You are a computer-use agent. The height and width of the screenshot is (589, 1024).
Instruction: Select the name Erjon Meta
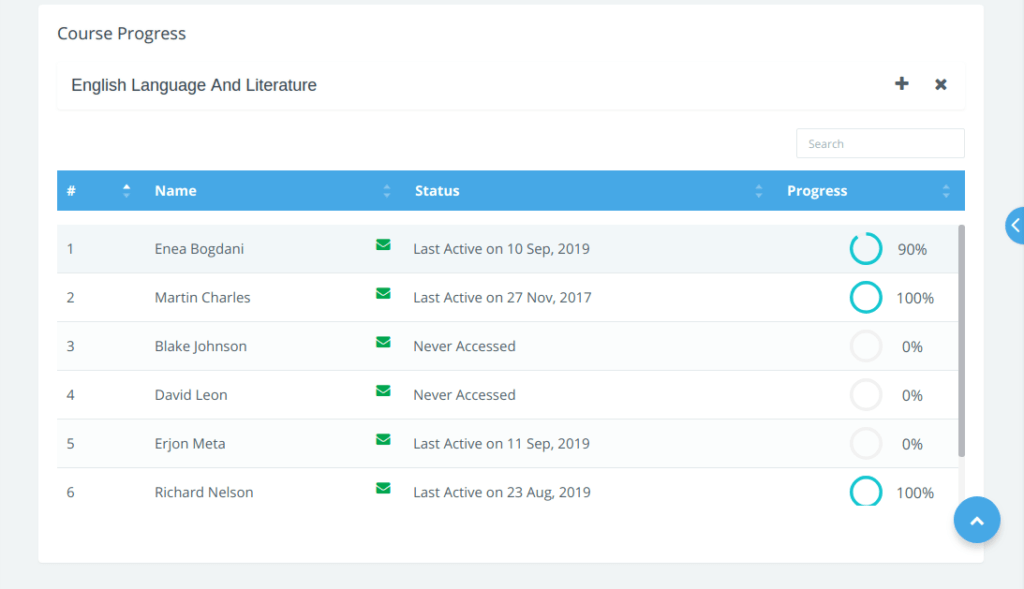tap(190, 443)
